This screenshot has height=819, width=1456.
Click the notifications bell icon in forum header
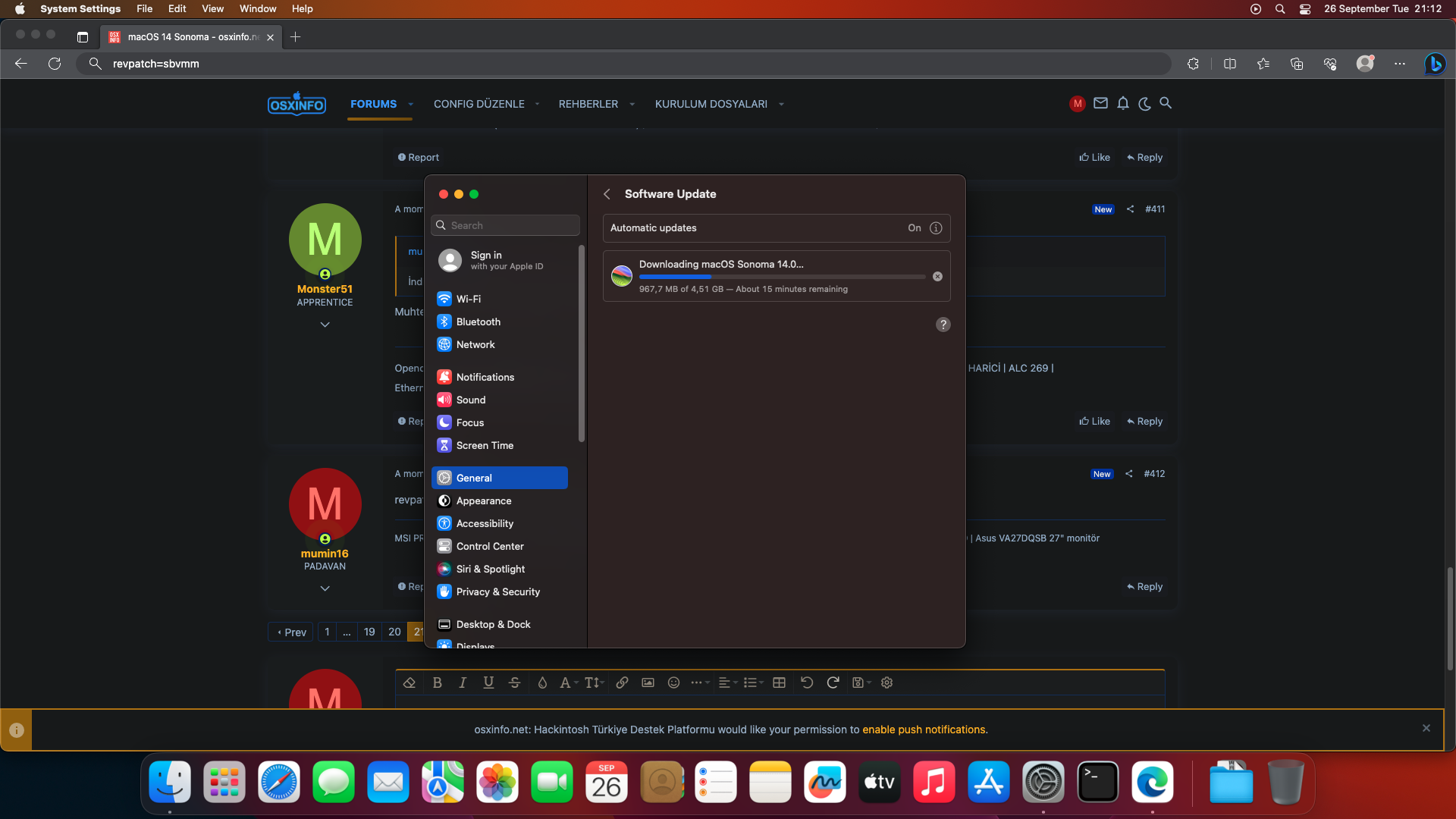[x=1122, y=104]
